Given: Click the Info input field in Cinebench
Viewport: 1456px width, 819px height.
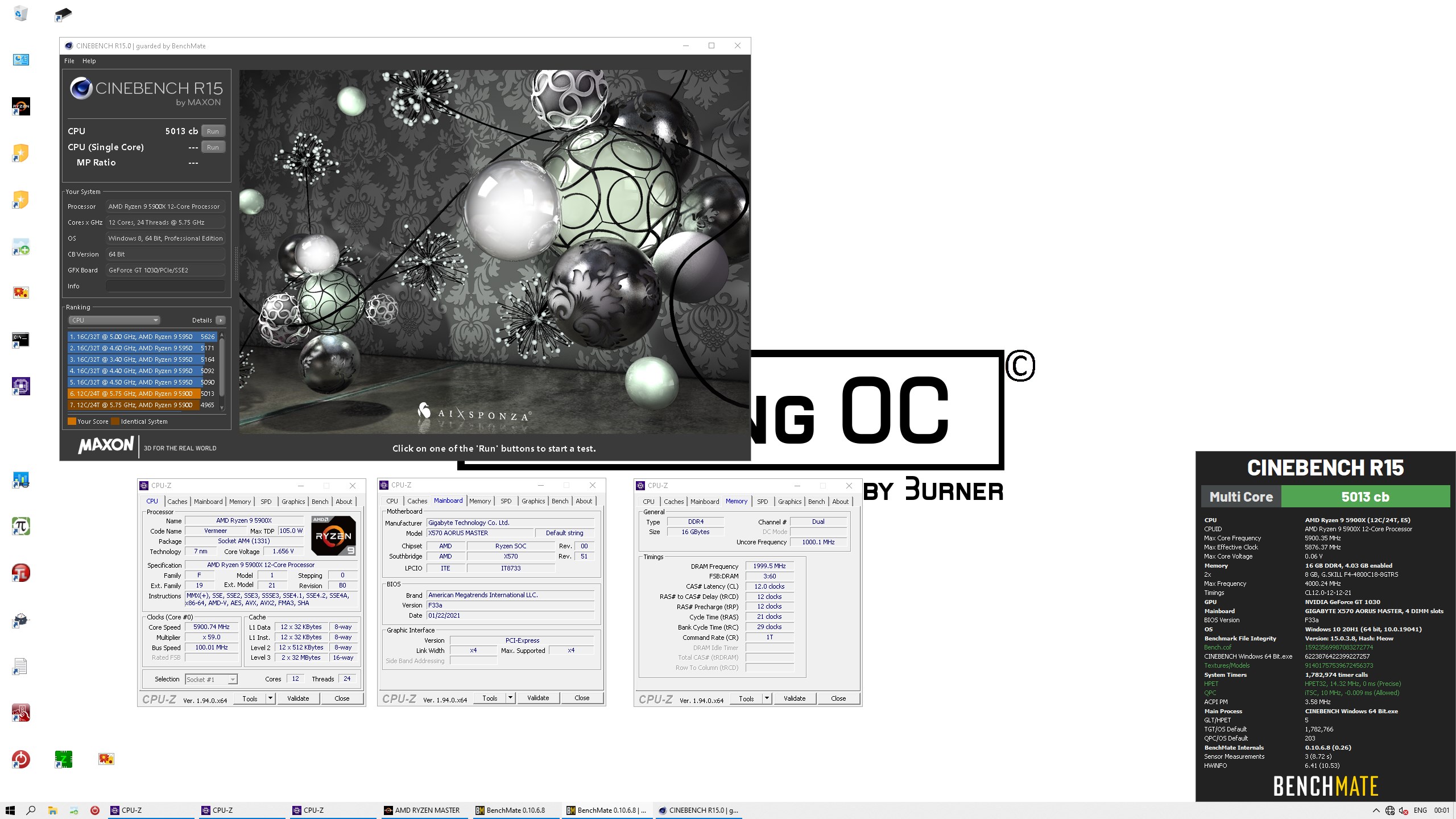Looking at the screenshot, I should coord(165,286).
